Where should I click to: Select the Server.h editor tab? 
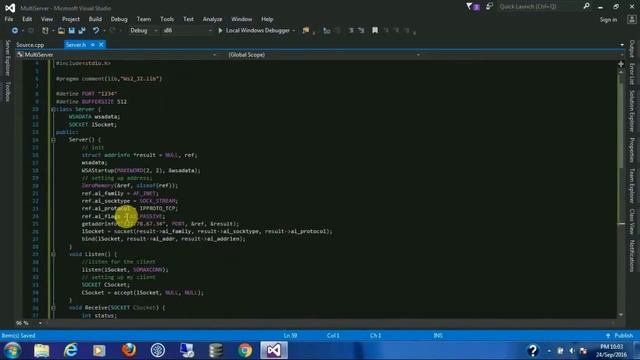(76, 45)
